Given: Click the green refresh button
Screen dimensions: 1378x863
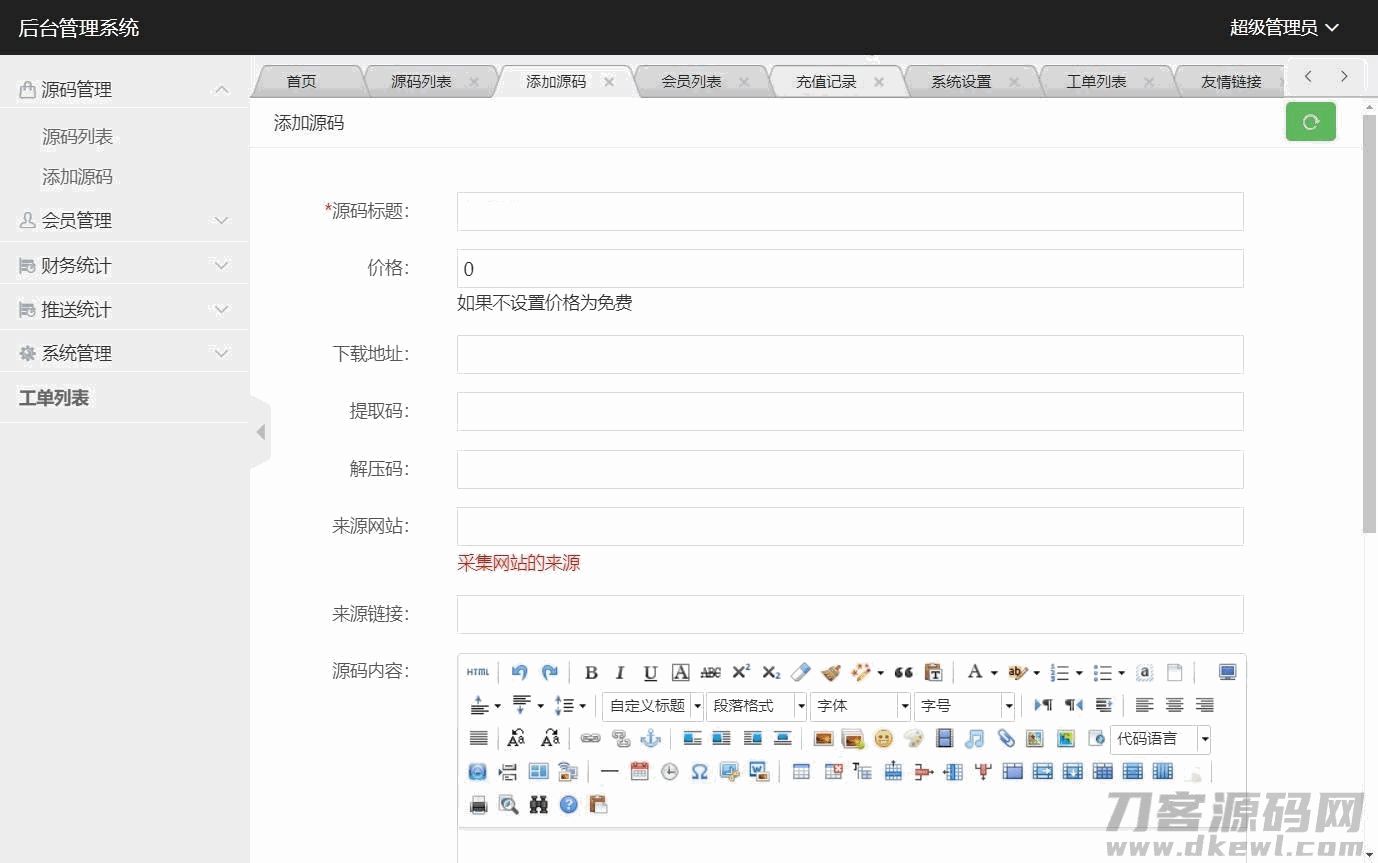Looking at the screenshot, I should click(1310, 123).
